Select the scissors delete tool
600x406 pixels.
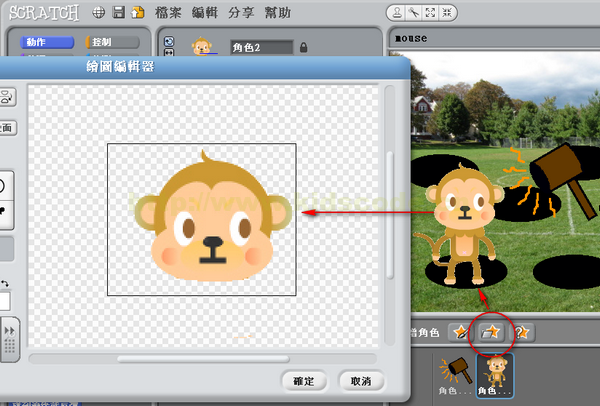[x=414, y=13]
